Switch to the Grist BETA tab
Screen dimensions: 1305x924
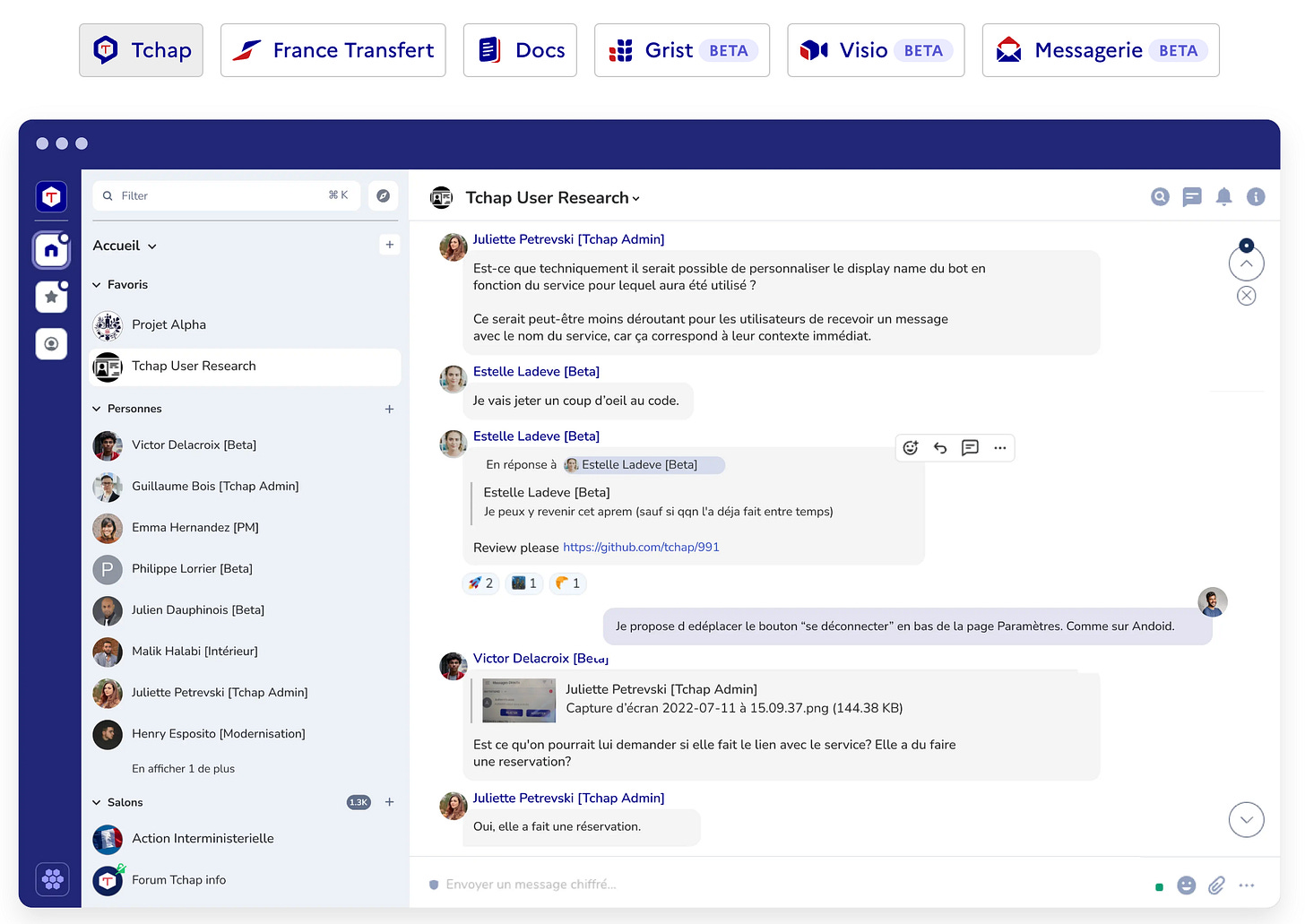tap(681, 50)
